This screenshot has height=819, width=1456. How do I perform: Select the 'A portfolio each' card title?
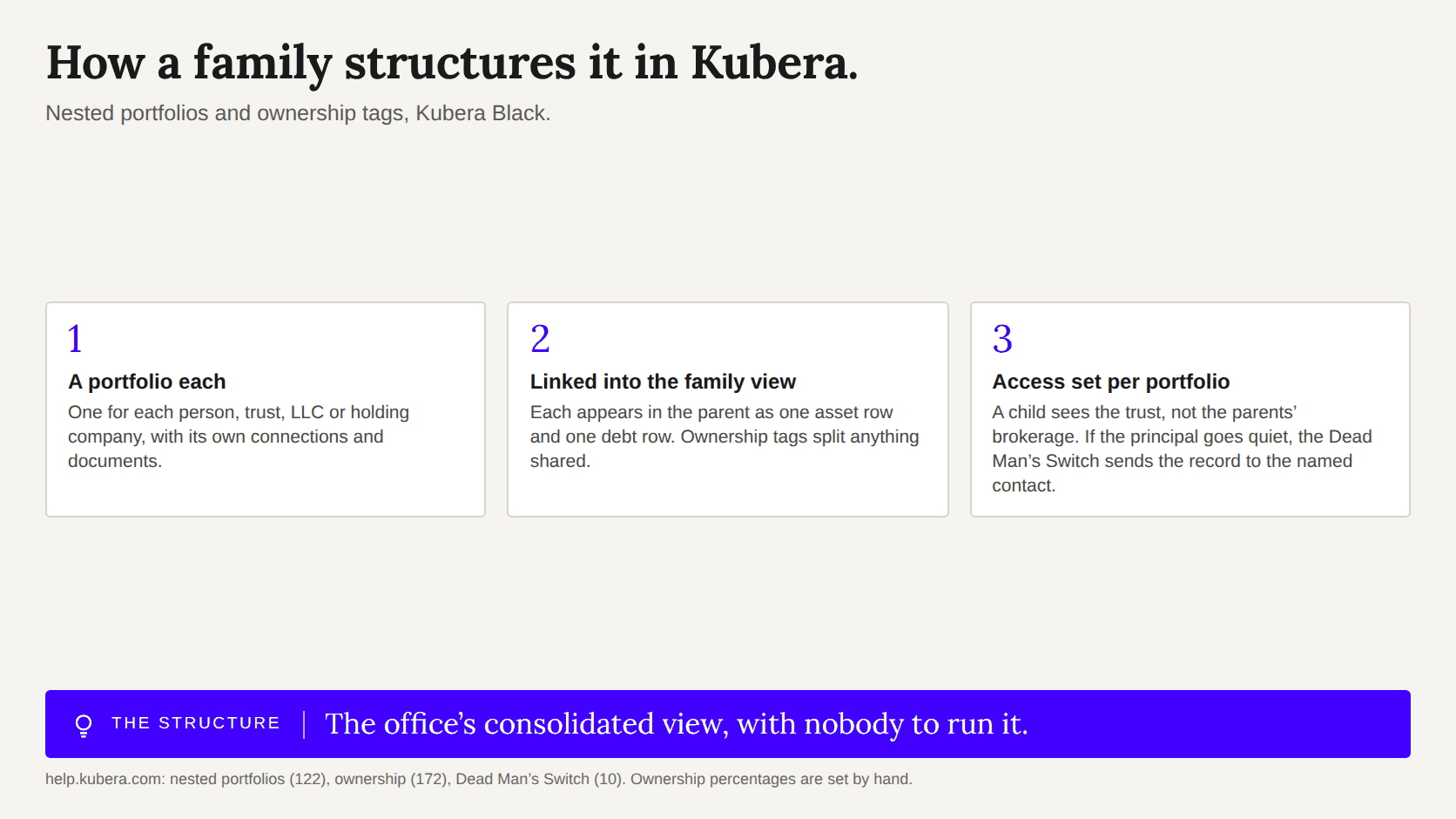pos(147,382)
